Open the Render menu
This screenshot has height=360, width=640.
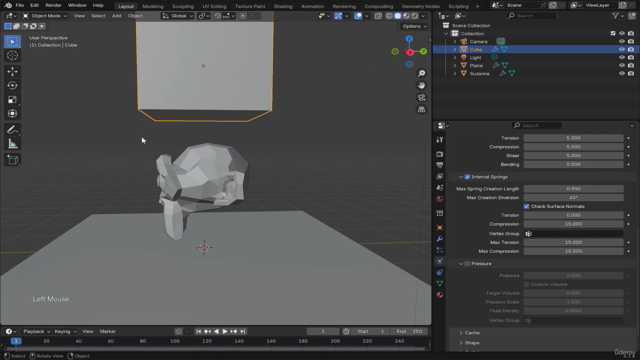coord(53,5)
